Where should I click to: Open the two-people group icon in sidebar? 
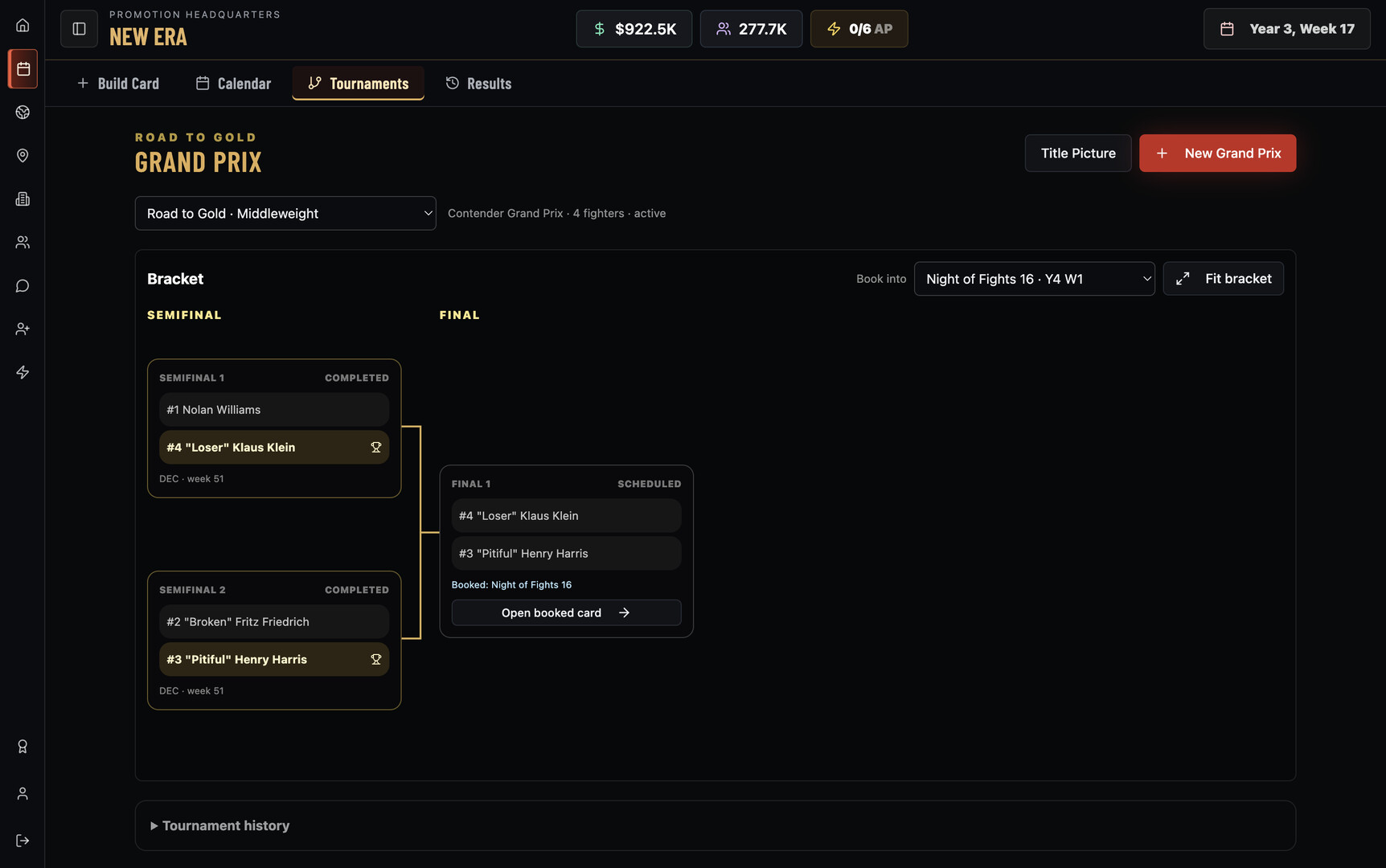23,243
